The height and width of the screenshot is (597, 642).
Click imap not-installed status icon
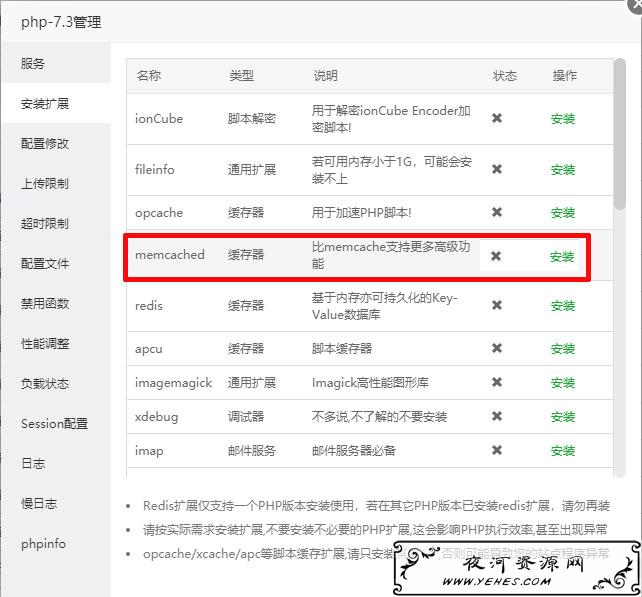coord(497,450)
